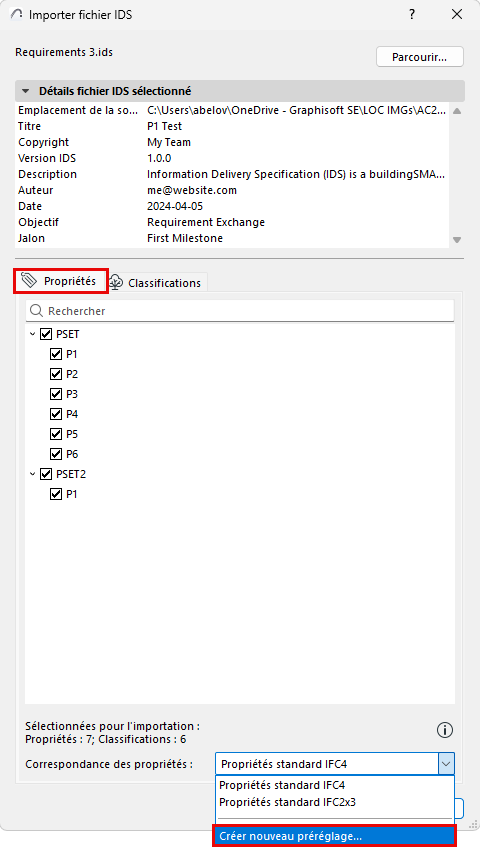Click Version IDS value 1.0.0
480x853 pixels.
pos(159,158)
